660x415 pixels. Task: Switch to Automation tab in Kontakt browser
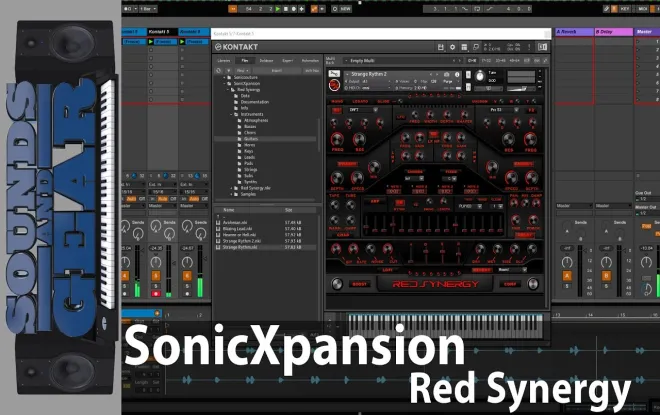(x=310, y=61)
